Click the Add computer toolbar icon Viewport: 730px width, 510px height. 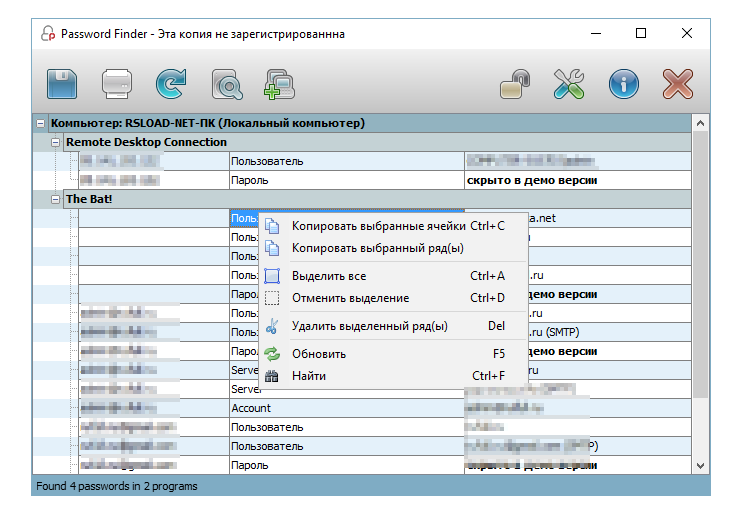click(x=279, y=84)
